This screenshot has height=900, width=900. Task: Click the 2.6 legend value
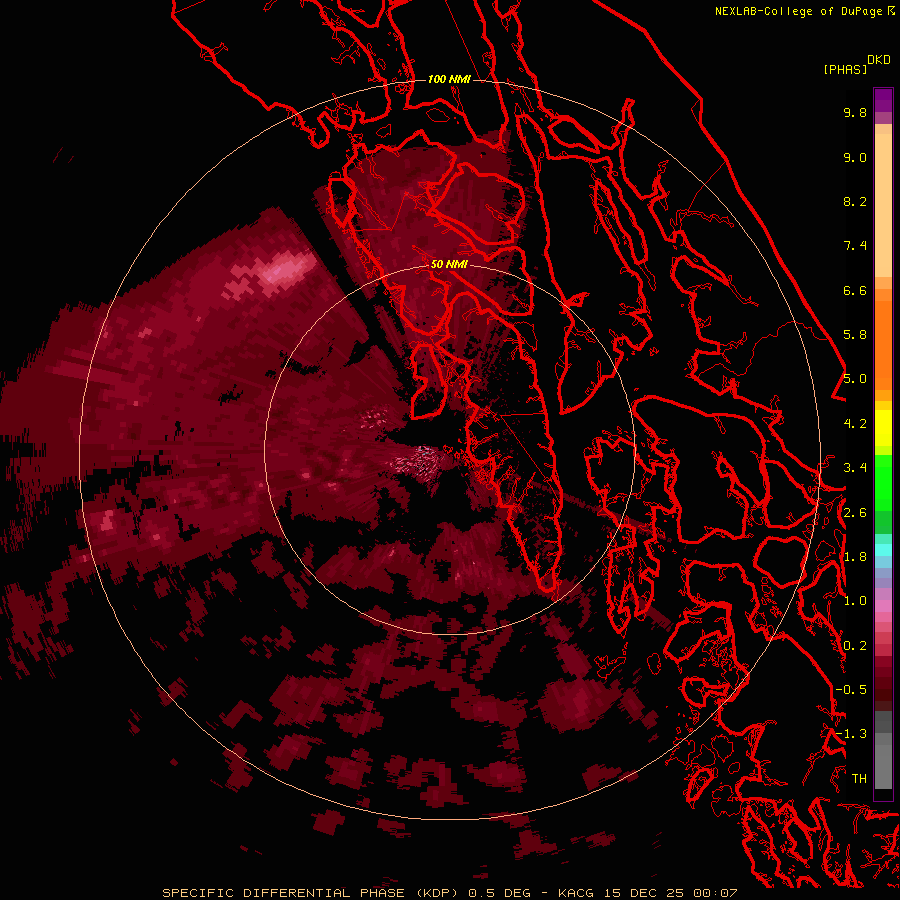[x=855, y=513]
